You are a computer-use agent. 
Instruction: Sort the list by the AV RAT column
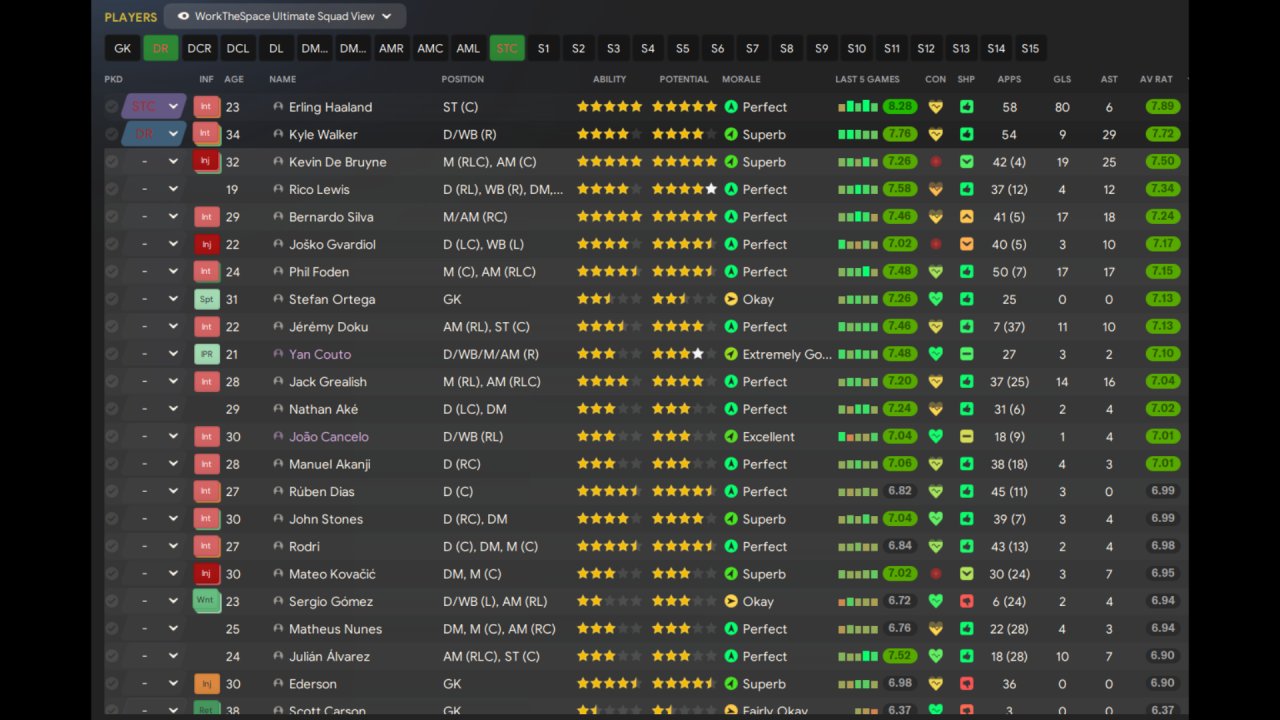click(1156, 79)
